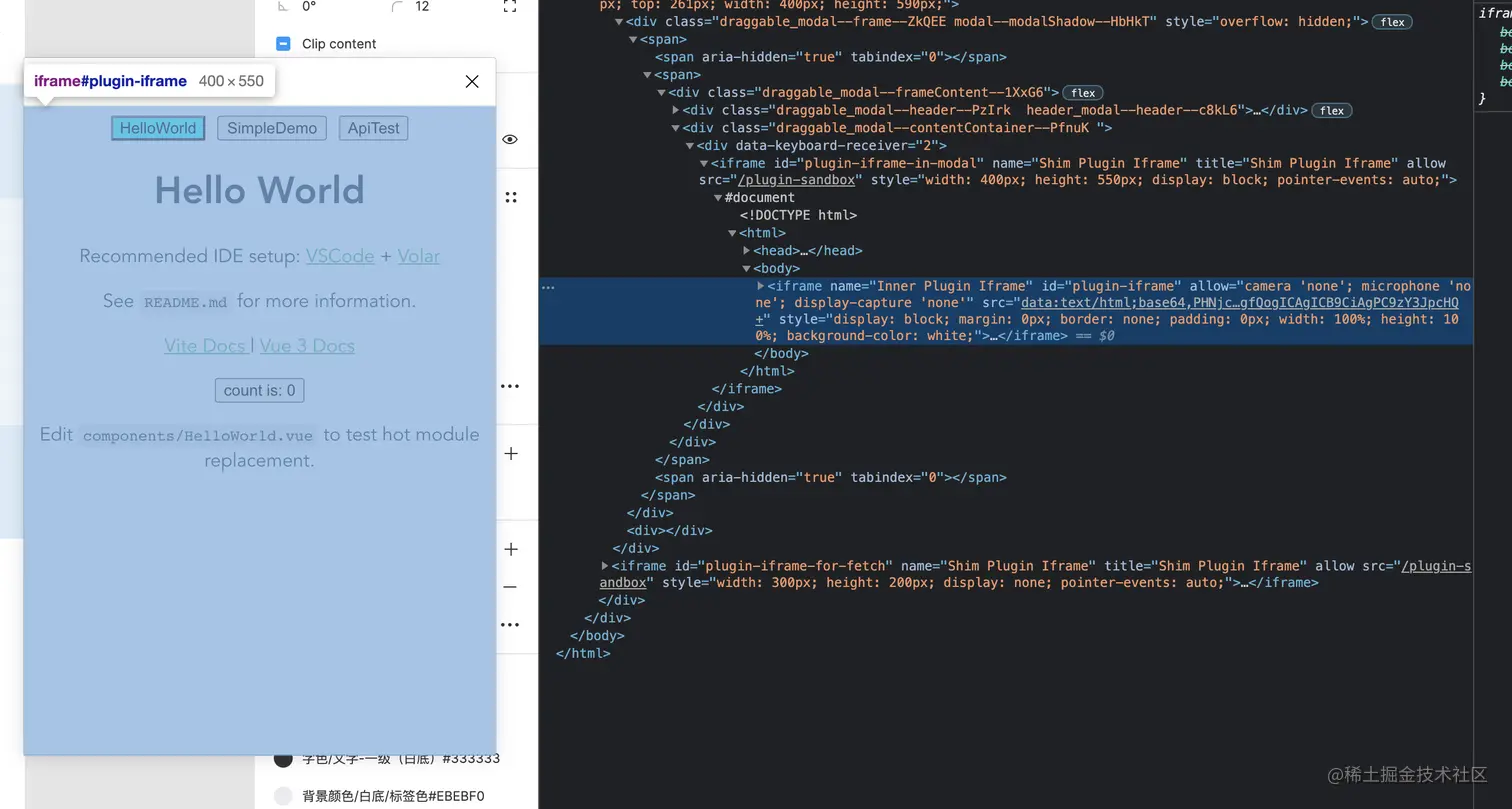
Task: Click the dark #333333 color swatch
Action: (284, 759)
